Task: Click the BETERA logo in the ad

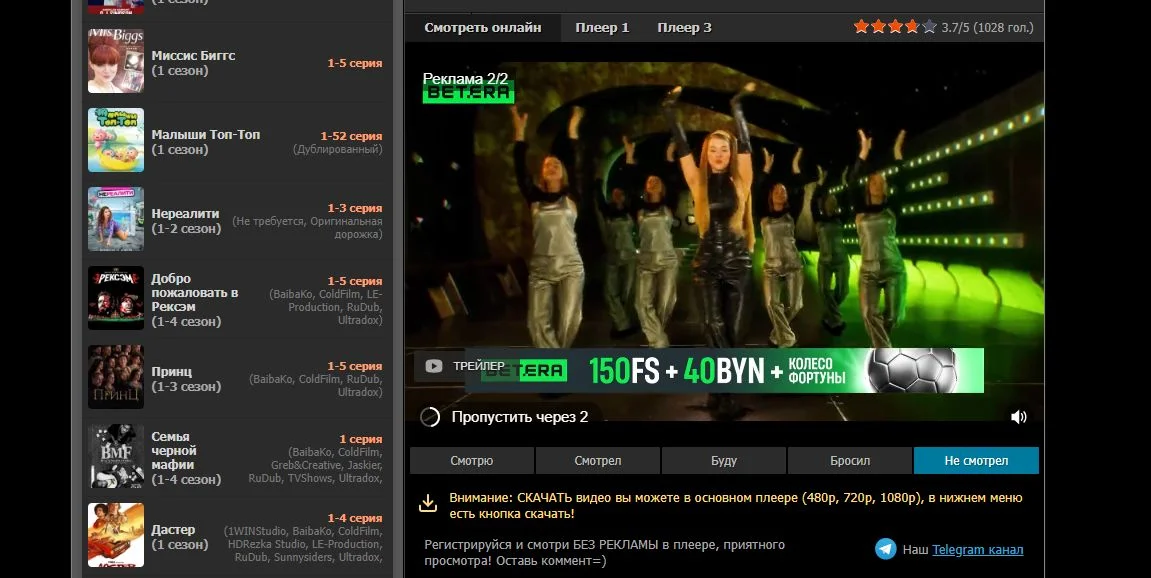Action: coord(468,93)
